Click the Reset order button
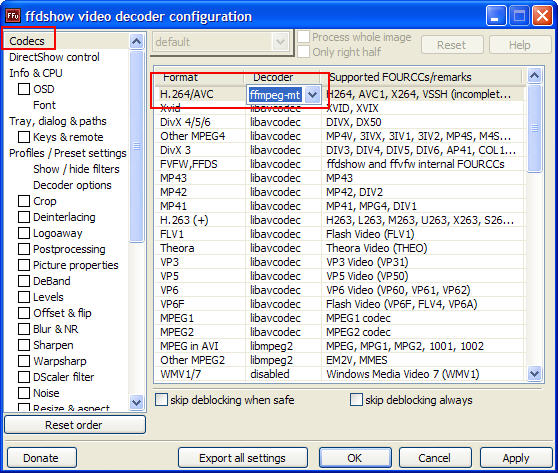The image size is (558, 473). click(75, 425)
